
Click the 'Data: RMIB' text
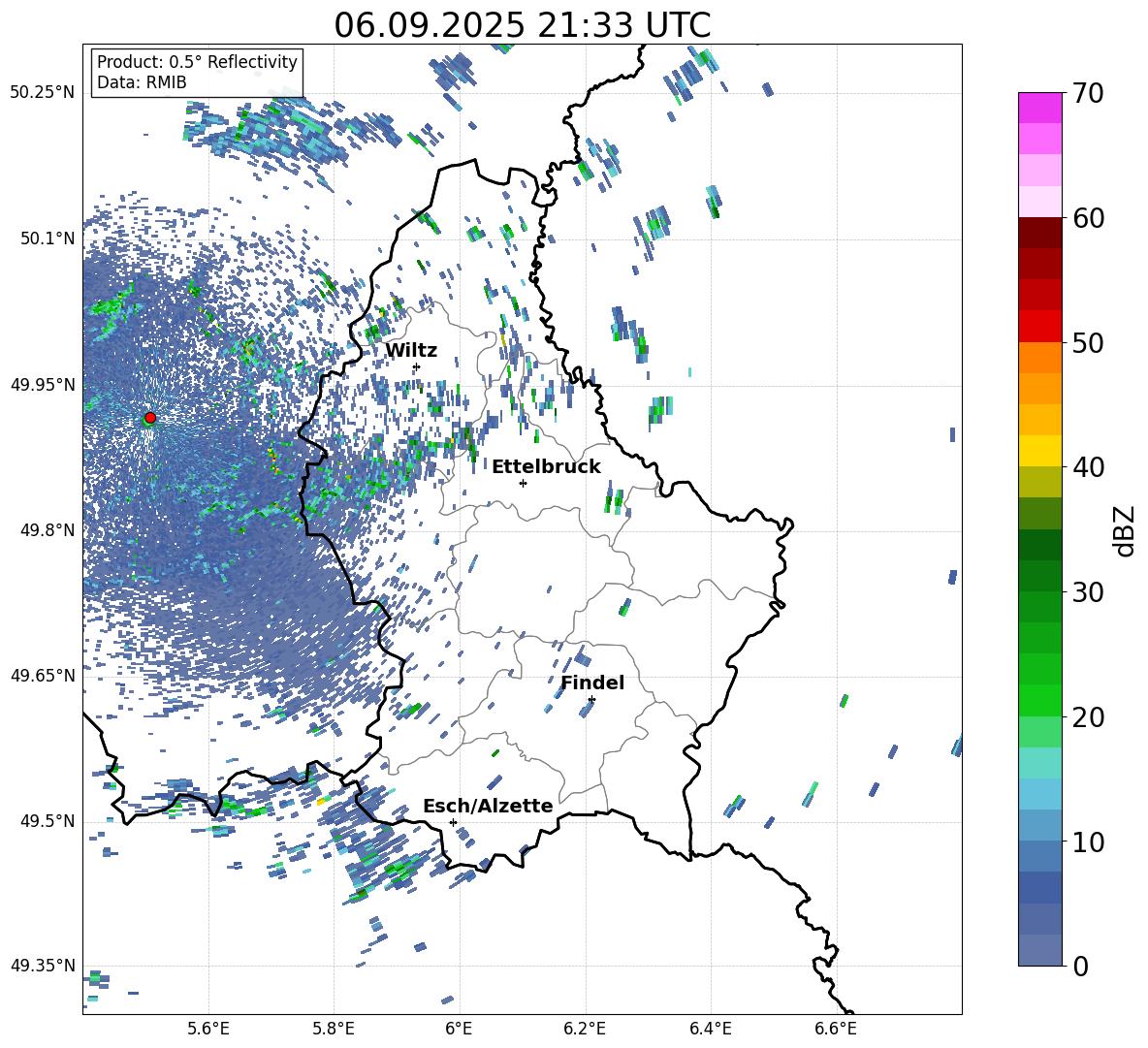pyautogui.click(x=142, y=82)
